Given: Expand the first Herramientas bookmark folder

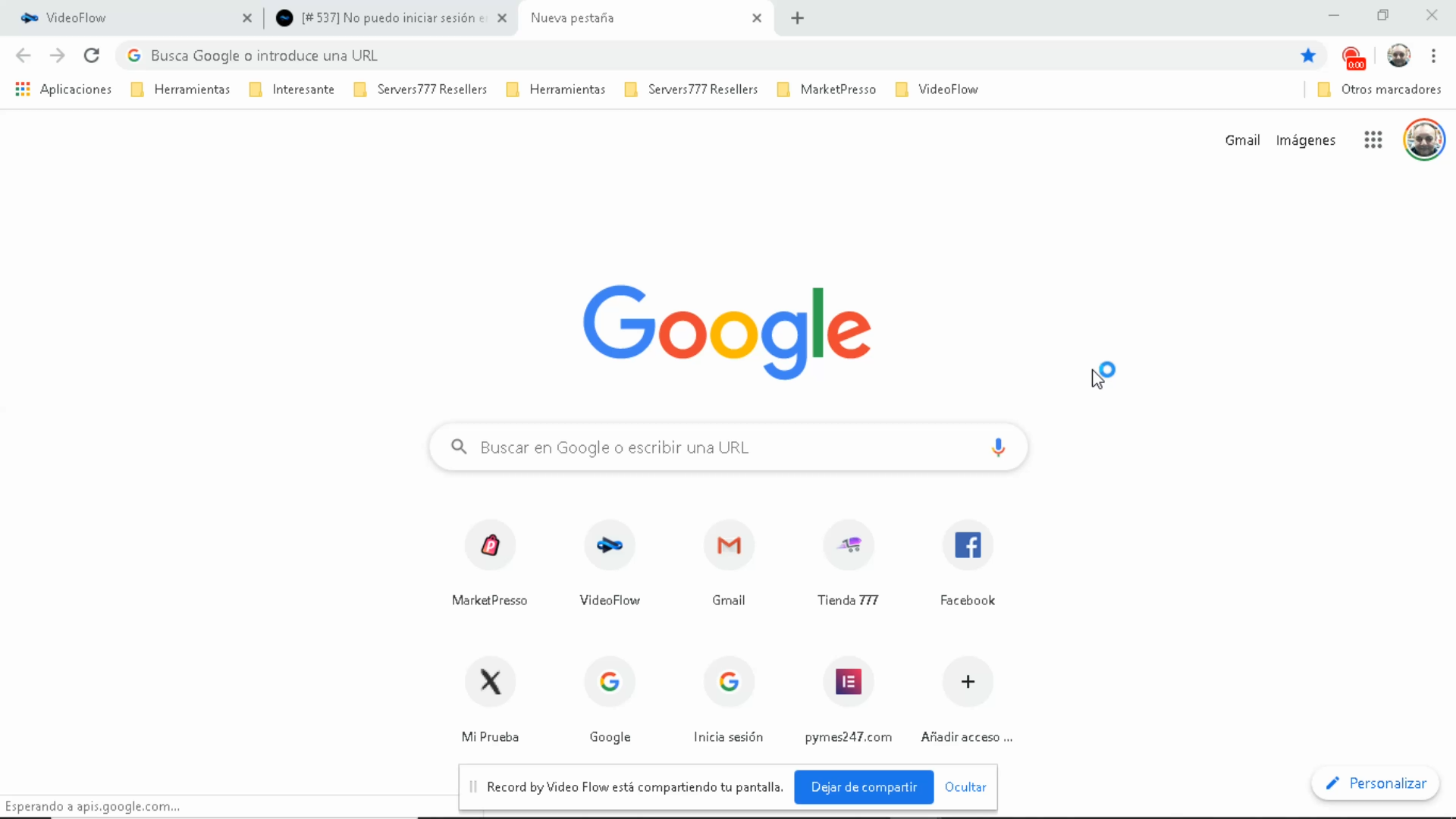Looking at the screenshot, I should tap(180, 89).
